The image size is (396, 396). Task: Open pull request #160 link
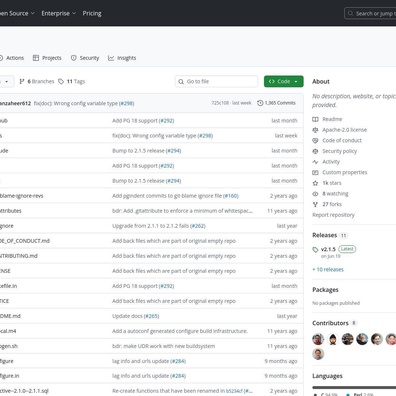tap(231, 196)
